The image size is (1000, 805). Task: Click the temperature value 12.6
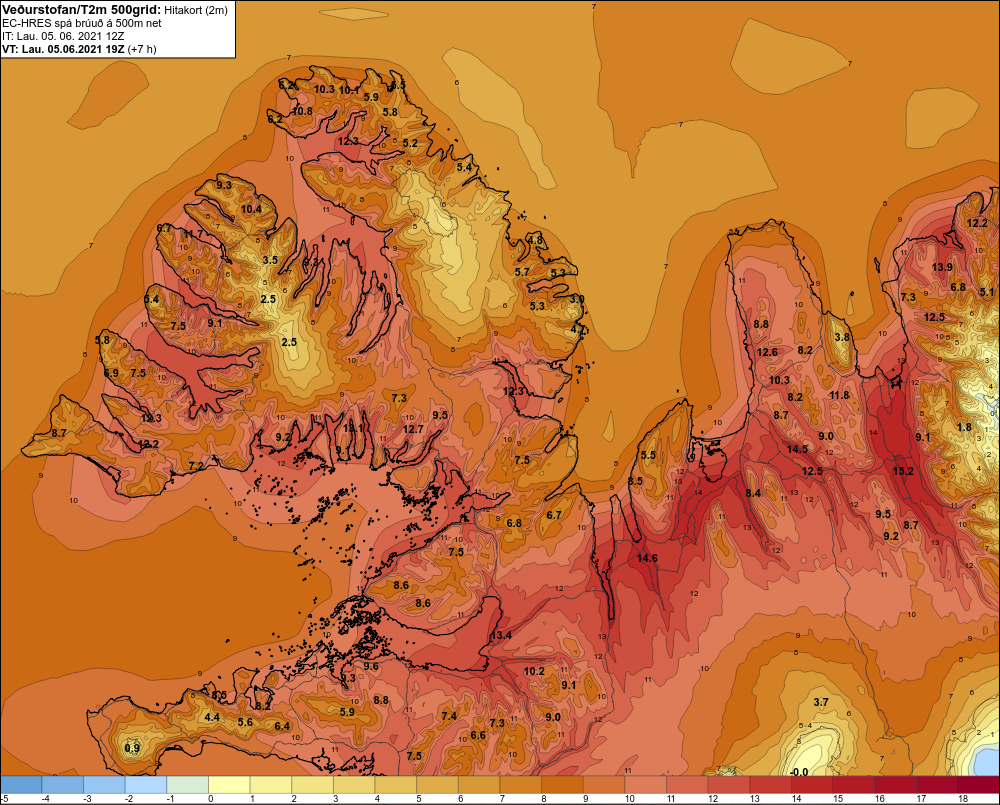click(x=767, y=351)
